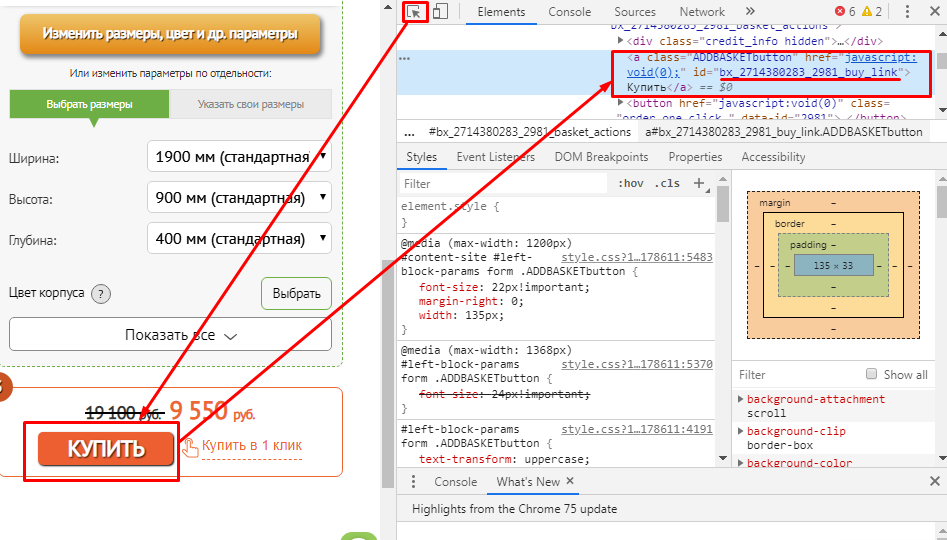Click the breadcrumb ellipsis at left
The image size is (947, 540).
click(409, 132)
